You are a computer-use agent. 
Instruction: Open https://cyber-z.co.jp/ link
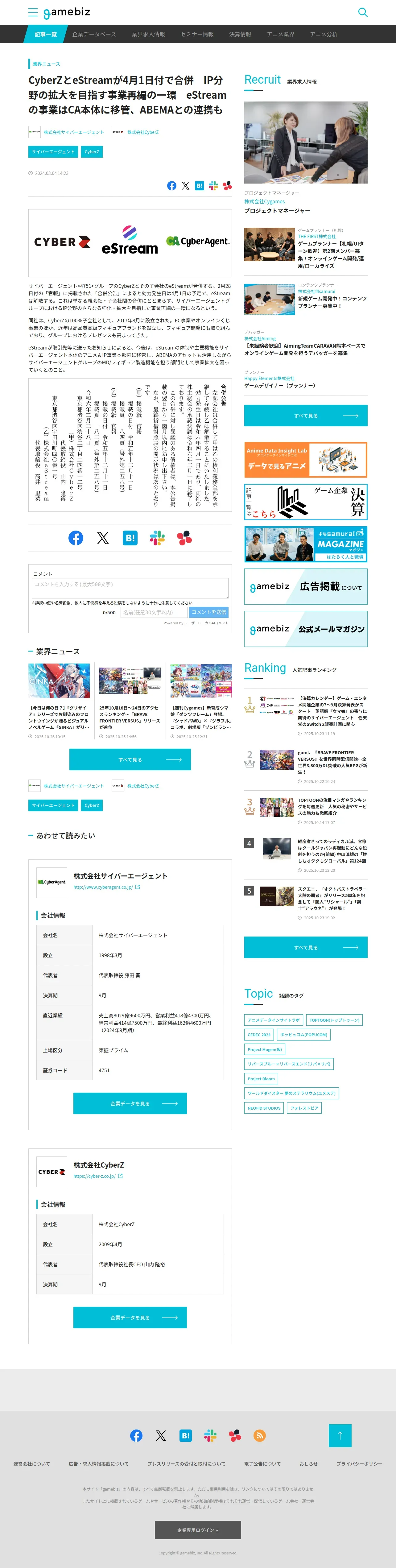coord(94,1176)
